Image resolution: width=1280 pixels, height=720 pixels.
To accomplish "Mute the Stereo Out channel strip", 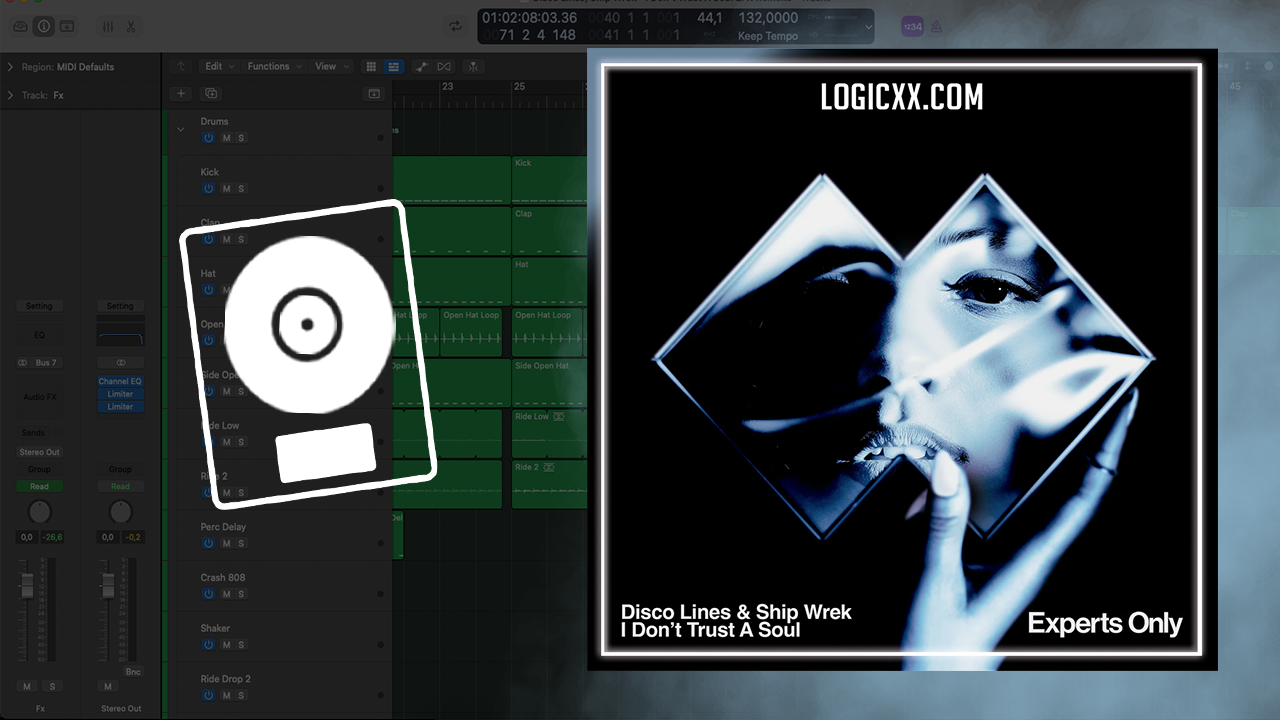I will (x=108, y=686).
